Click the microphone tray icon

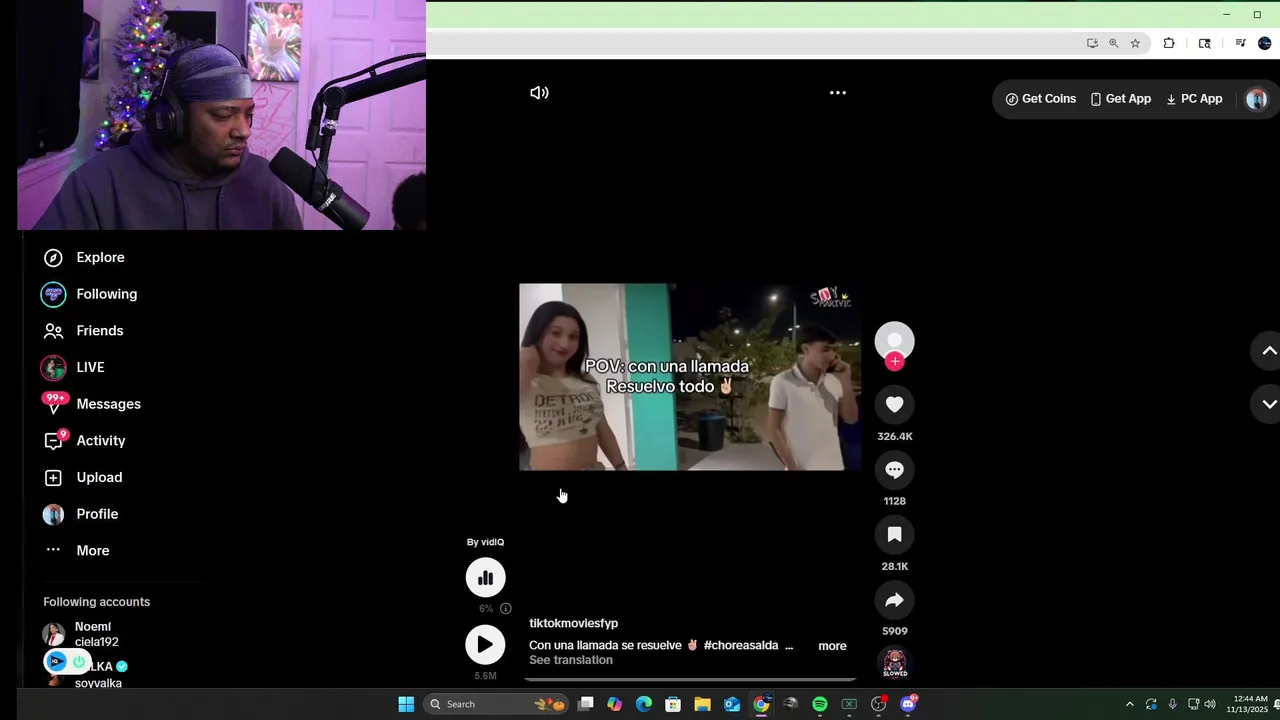pyautogui.click(x=1172, y=704)
